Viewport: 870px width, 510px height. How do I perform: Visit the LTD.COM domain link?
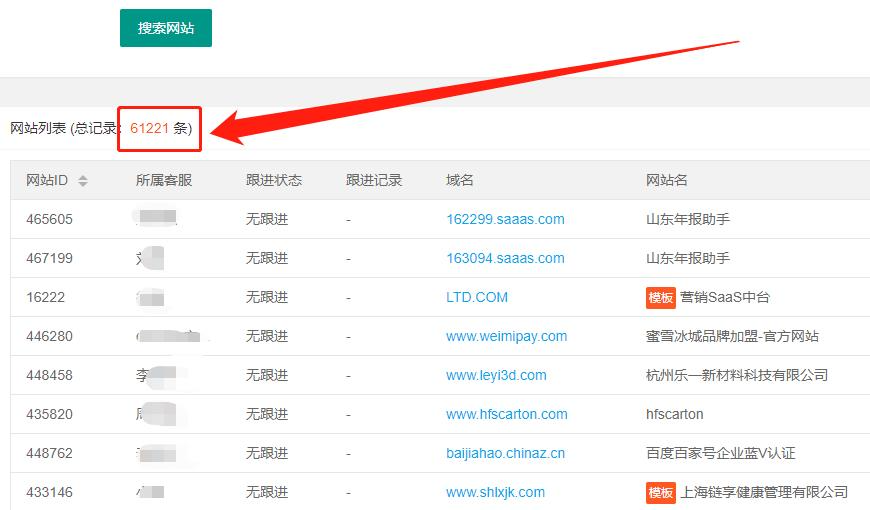point(477,297)
